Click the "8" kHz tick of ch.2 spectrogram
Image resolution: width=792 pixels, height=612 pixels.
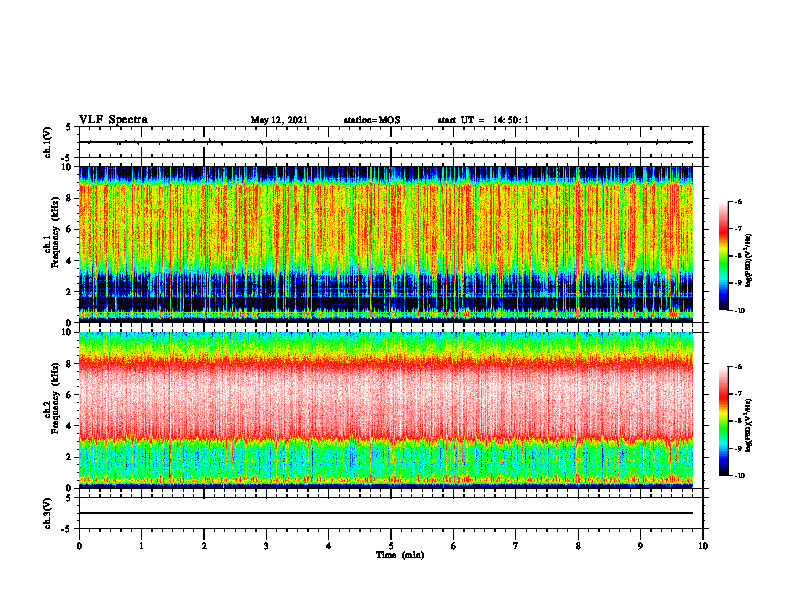(70, 364)
